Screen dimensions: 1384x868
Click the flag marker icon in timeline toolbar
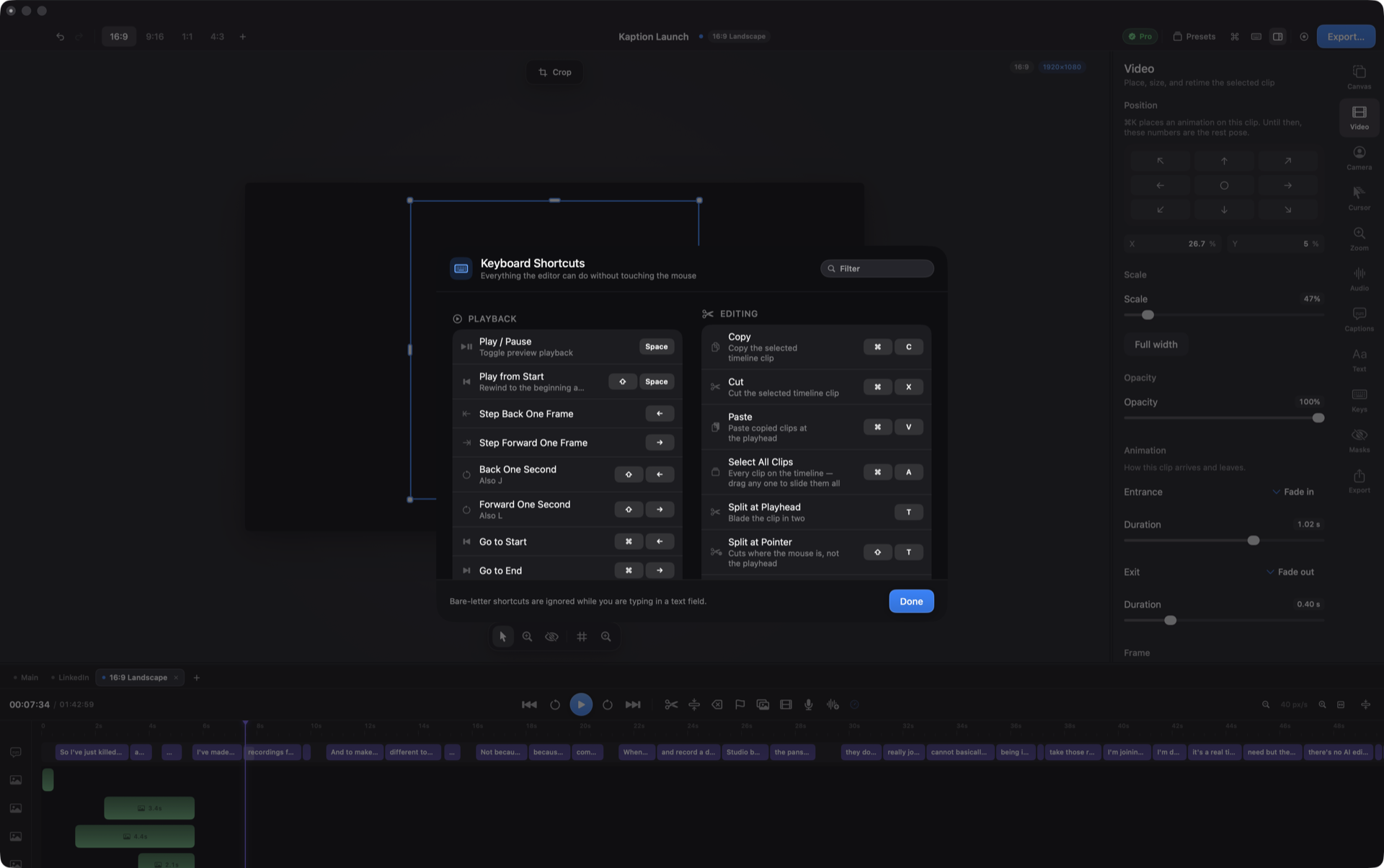click(740, 704)
